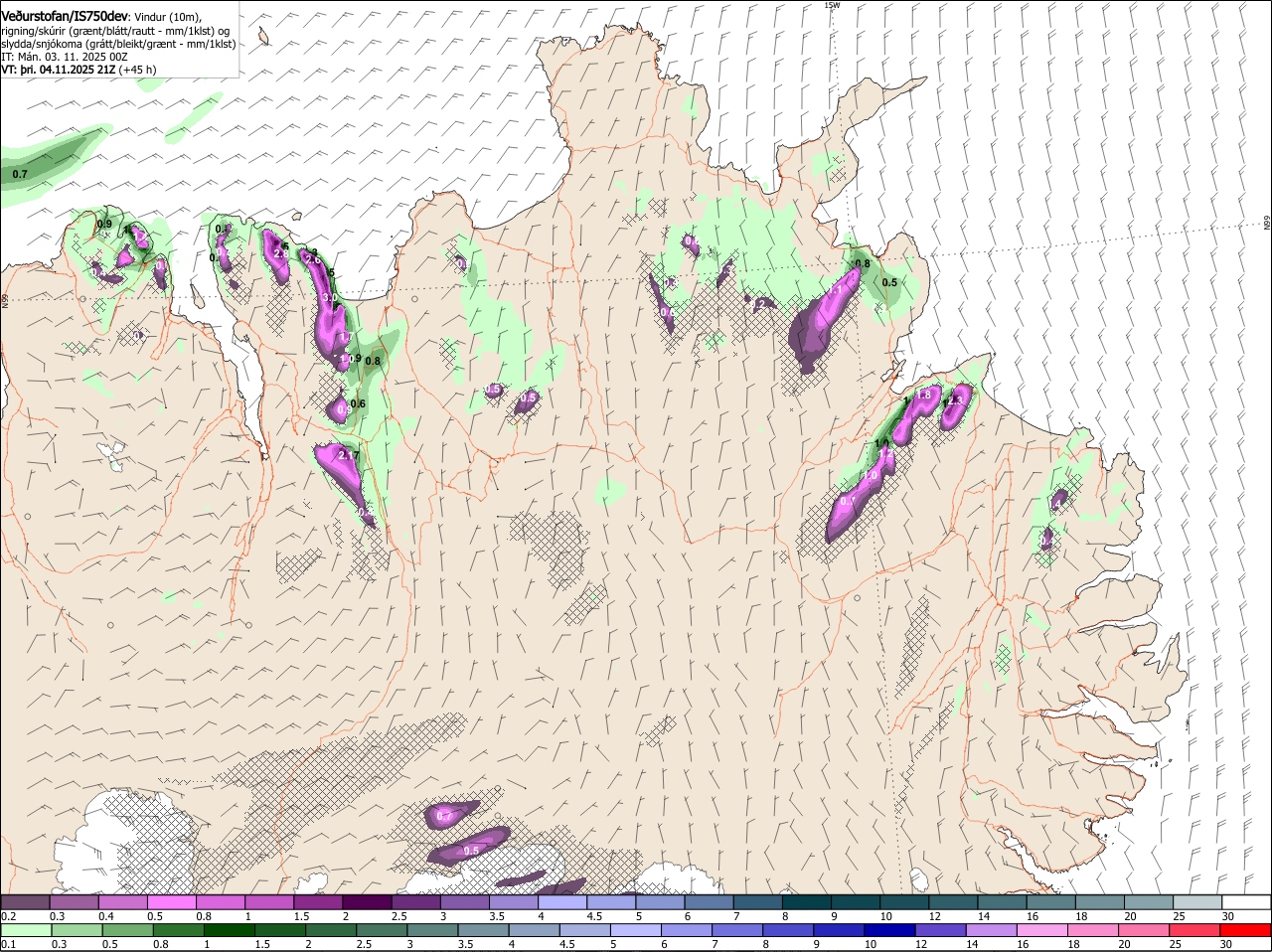Image resolution: width=1272 pixels, height=952 pixels.
Task: Pick the pale green 0.1–0.3 swatch in lower legend
Action: pyautogui.click(x=26, y=930)
